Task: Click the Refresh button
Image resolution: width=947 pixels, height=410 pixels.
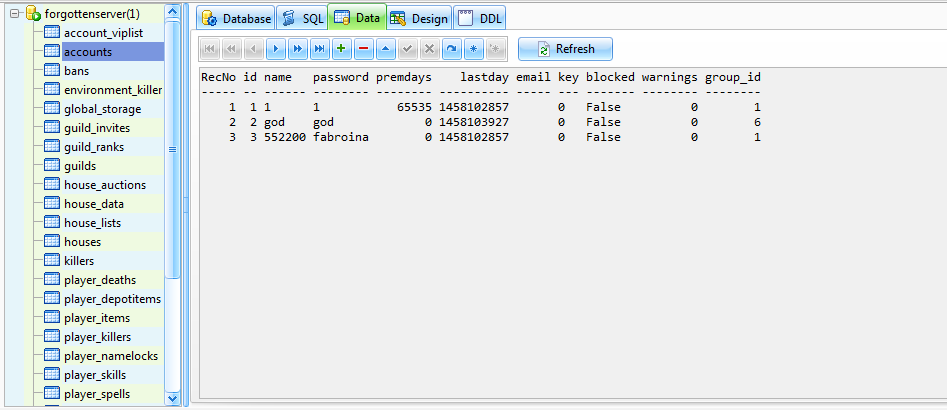Action: point(565,49)
